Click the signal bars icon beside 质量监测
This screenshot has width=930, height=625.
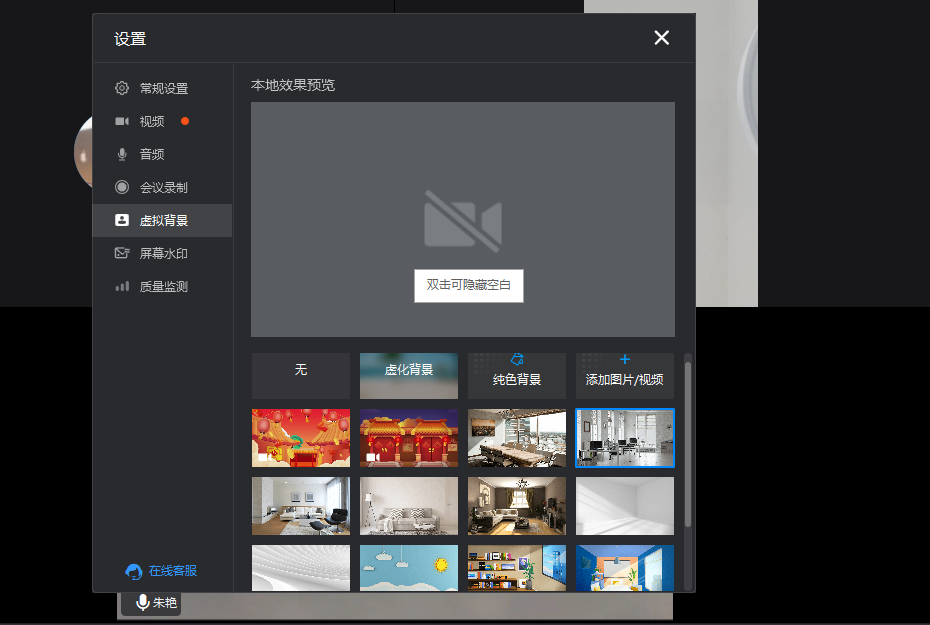[x=122, y=286]
